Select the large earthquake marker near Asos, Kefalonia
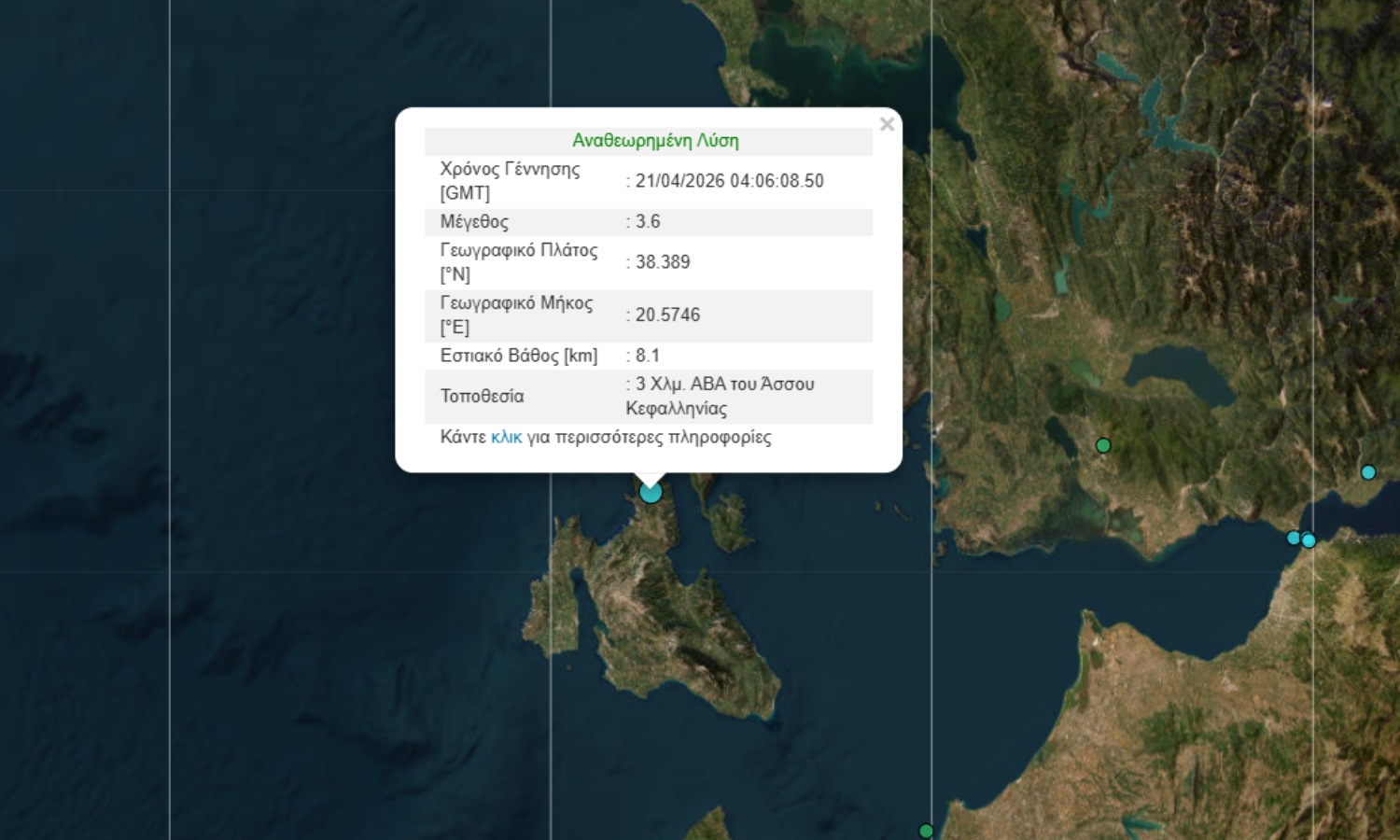The image size is (1400, 840). (x=651, y=492)
